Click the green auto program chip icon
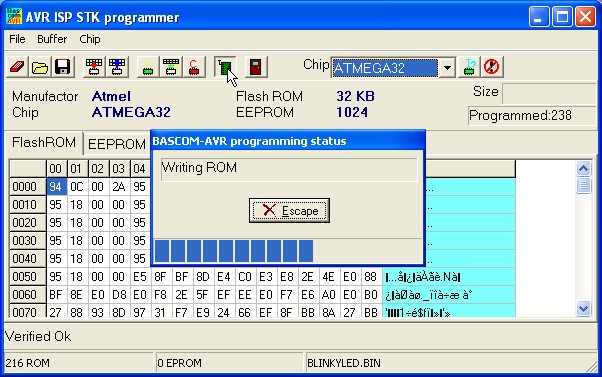 point(225,67)
